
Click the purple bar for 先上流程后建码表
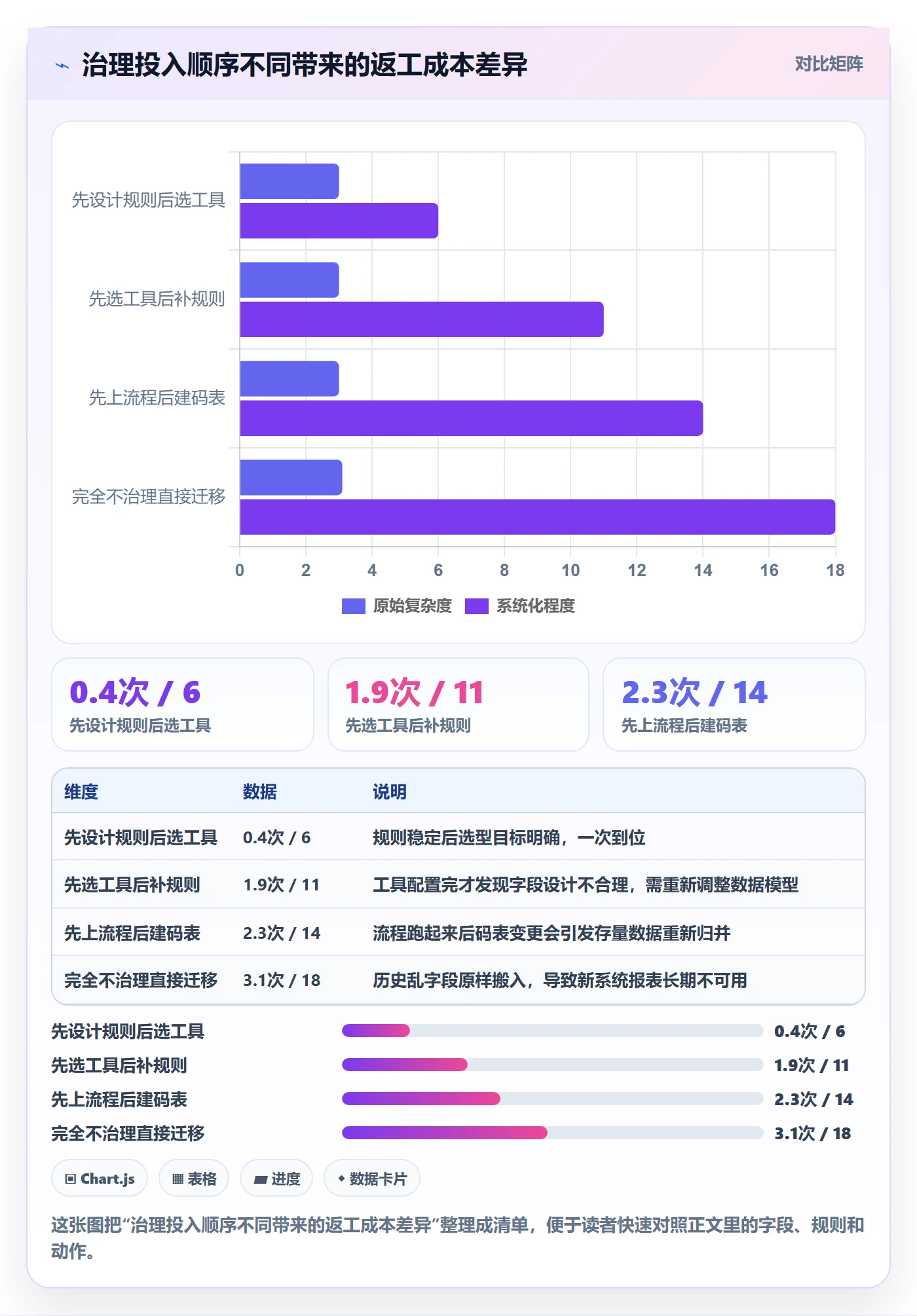coord(472,418)
